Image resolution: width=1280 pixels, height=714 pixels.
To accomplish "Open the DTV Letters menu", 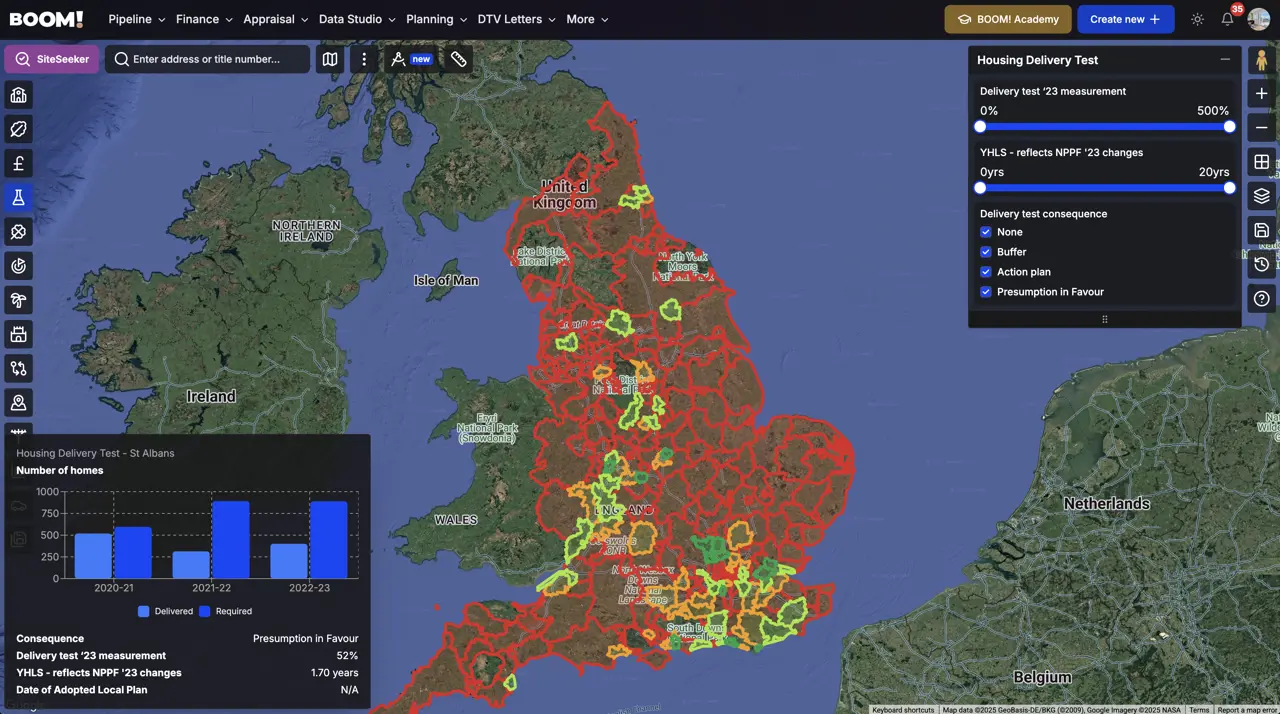I will click(516, 19).
